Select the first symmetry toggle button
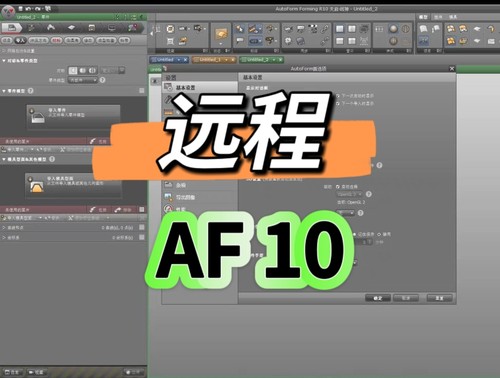 coord(73,71)
